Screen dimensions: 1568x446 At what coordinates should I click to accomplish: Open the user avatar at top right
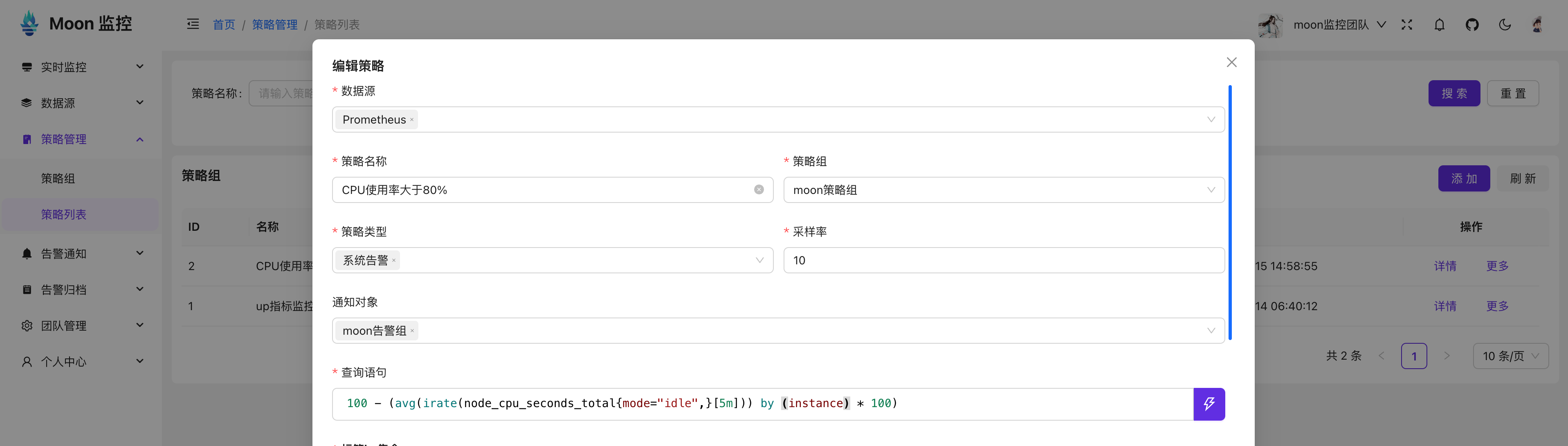[1538, 25]
